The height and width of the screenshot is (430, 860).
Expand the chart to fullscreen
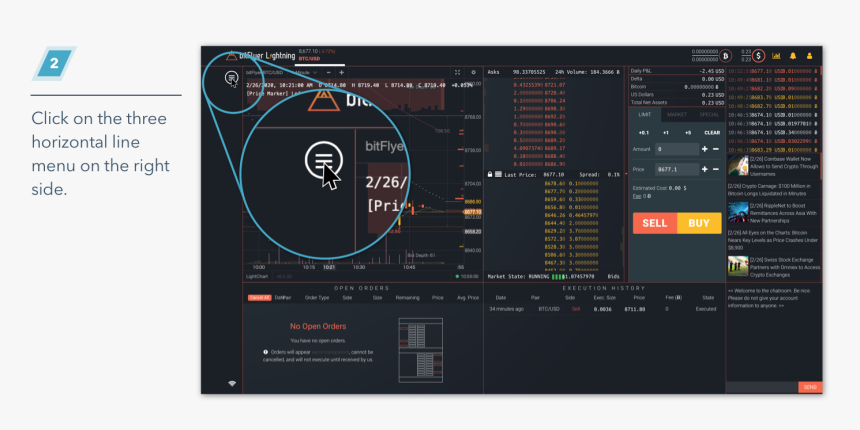pyautogui.click(x=457, y=72)
